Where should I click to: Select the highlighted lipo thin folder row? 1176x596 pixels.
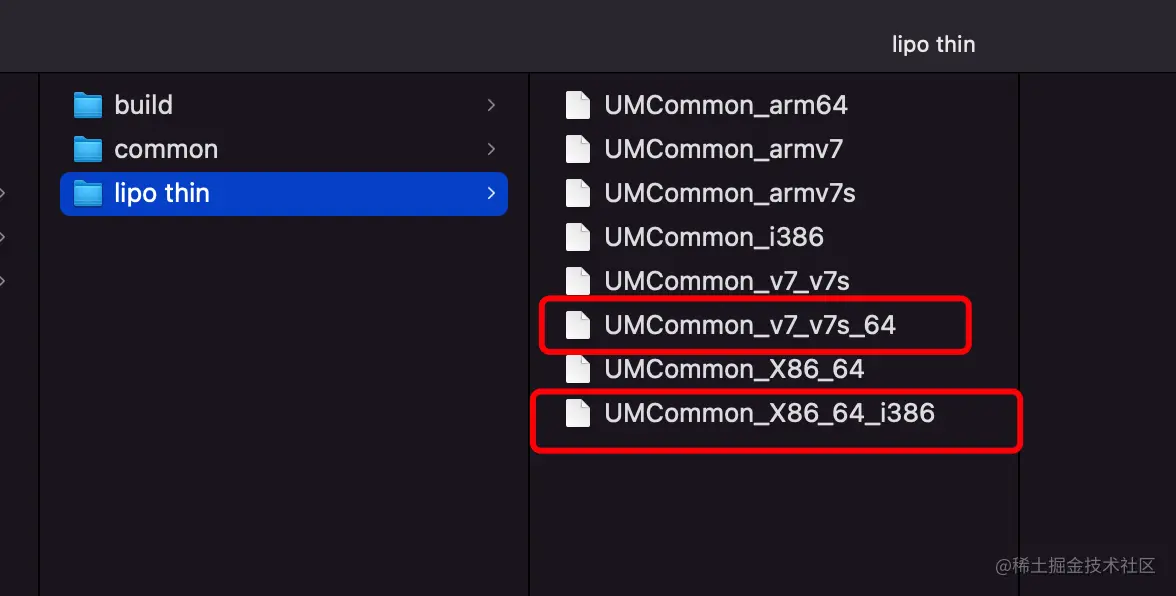pos(284,193)
